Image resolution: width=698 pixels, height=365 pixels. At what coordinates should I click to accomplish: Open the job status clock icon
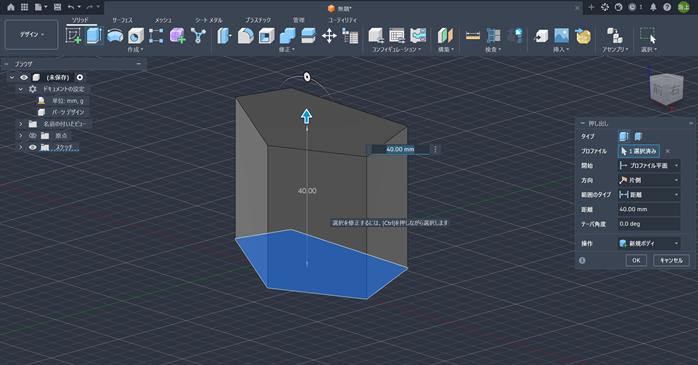point(632,7)
